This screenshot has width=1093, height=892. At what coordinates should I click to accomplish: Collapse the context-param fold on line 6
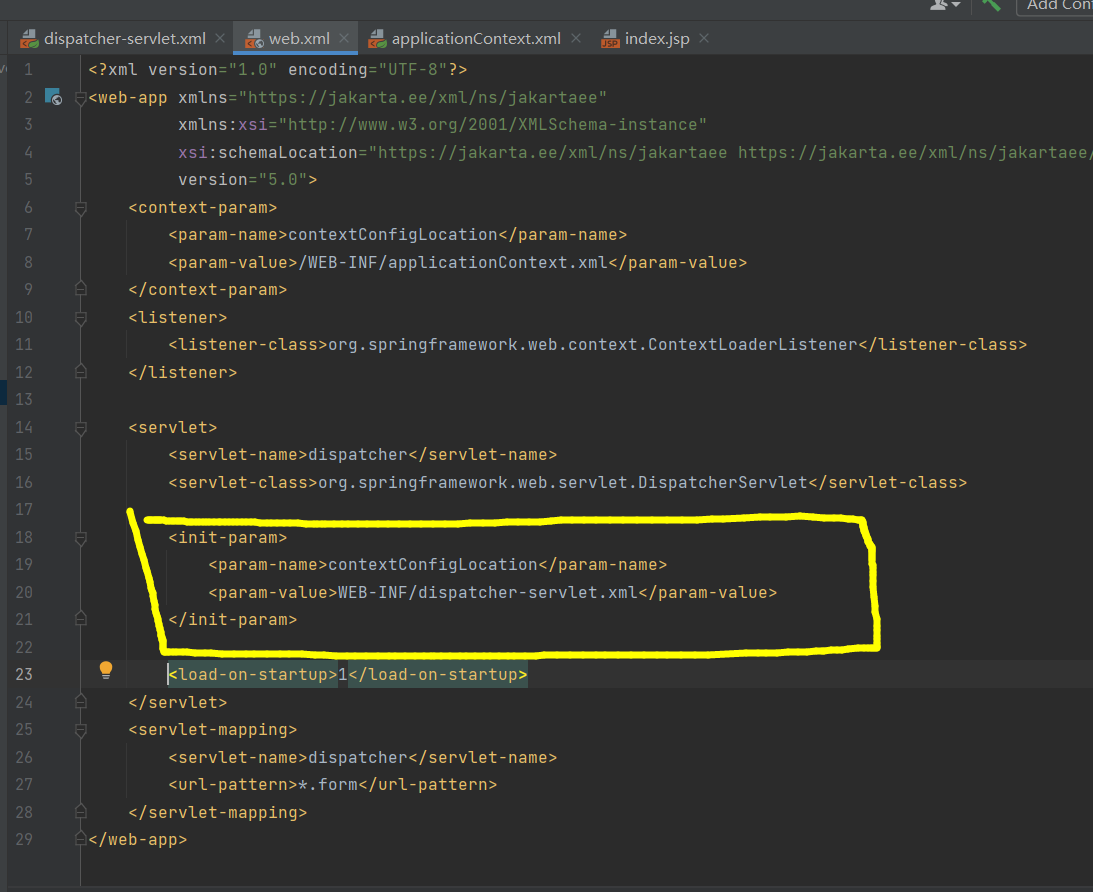coord(81,208)
